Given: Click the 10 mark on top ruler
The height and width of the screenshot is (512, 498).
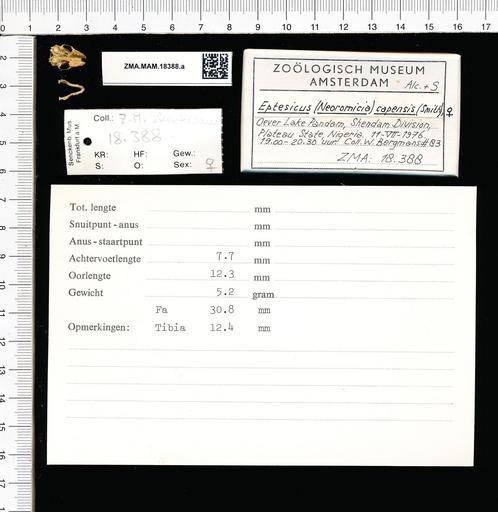Looking at the screenshot, I should tap(287, 27).
